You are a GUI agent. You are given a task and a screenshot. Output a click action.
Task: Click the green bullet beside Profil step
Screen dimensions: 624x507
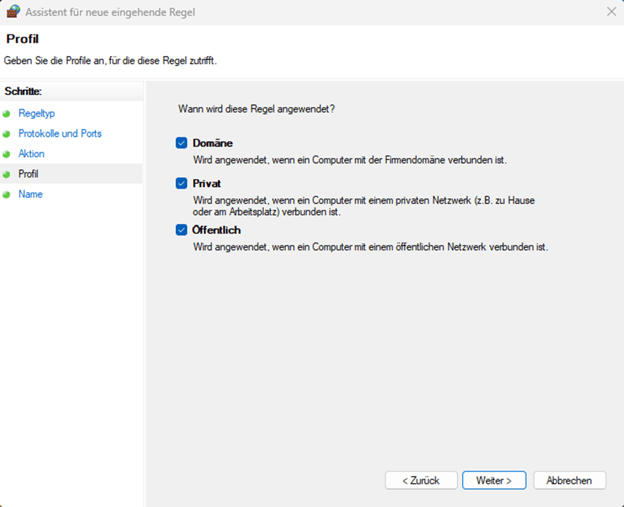pos(7,174)
